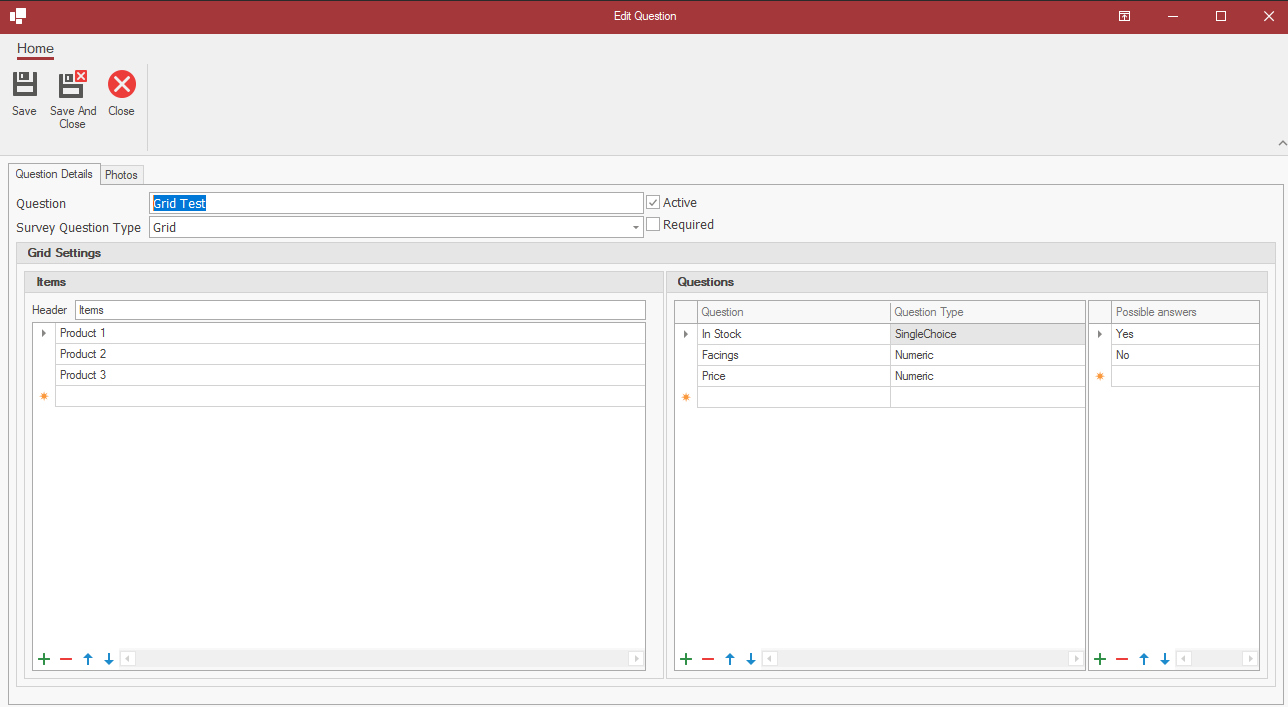Click row indicator arrow beside Yes answer
Screen dimensions: 1288x707
(x=1100, y=334)
